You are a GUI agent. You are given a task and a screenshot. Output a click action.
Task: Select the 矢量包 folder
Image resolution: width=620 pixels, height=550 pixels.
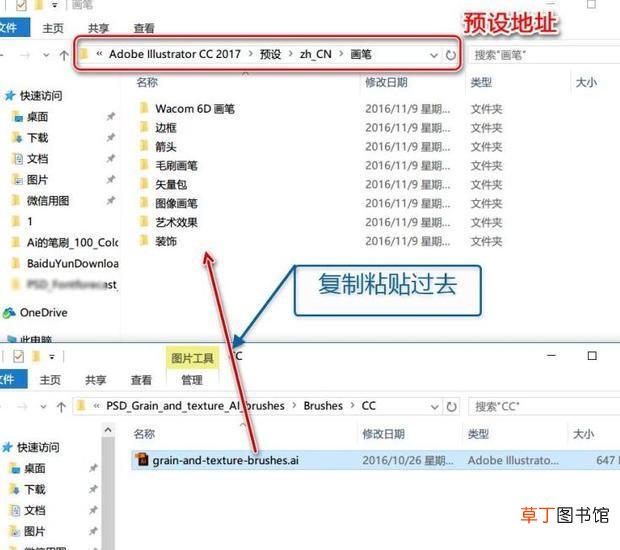click(x=171, y=185)
